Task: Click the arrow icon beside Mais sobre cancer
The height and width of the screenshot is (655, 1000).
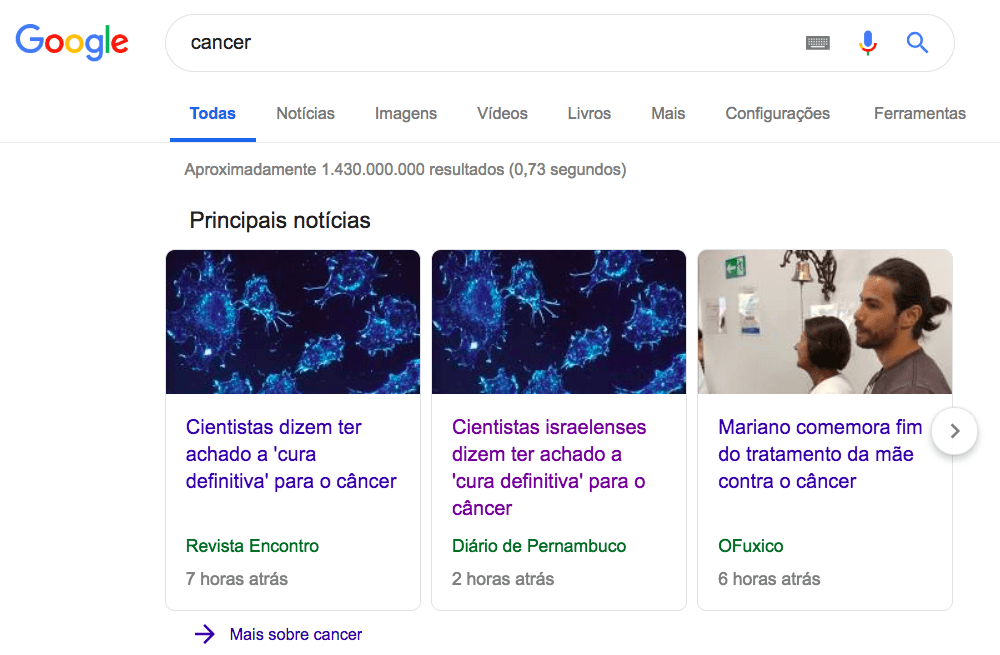Action: tap(205, 634)
